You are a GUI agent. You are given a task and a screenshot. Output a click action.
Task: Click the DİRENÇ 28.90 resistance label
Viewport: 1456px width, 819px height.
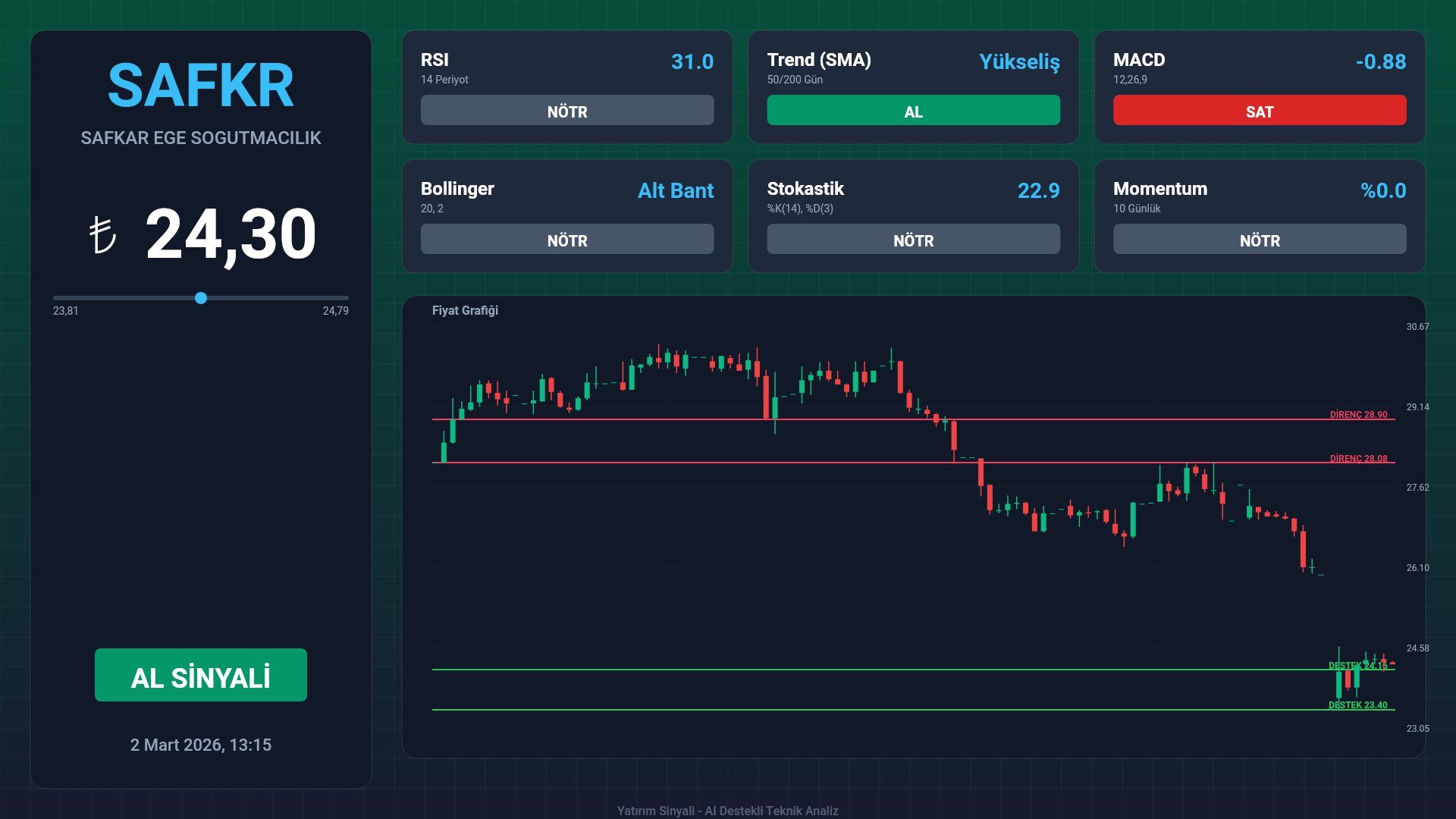(x=1358, y=414)
